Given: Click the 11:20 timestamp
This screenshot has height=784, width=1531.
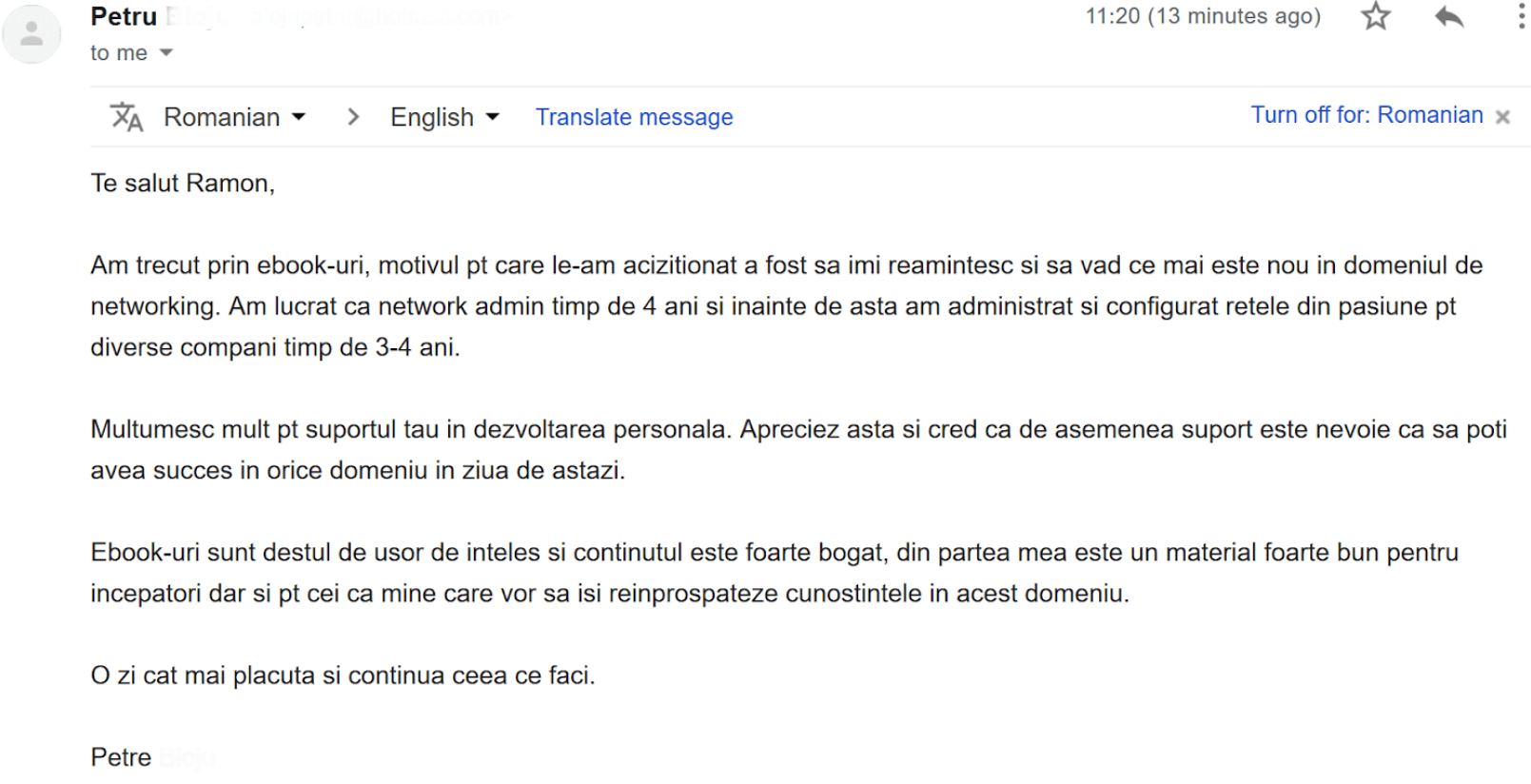Looking at the screenshot, I should coord(1203,16).
